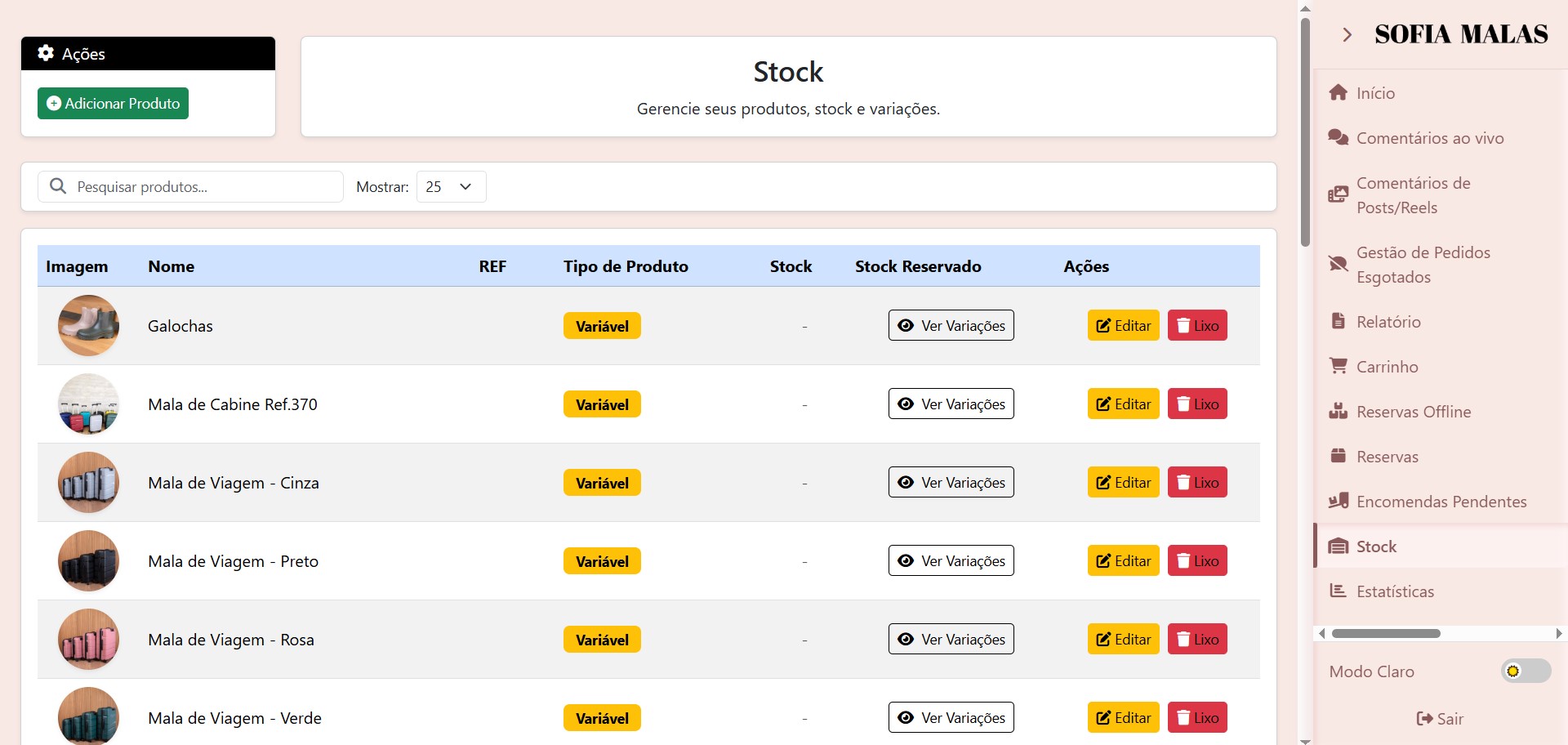
Task: Click the chat bubbles icon for Comentários ao vivo
Action: tap(1338, 137)
